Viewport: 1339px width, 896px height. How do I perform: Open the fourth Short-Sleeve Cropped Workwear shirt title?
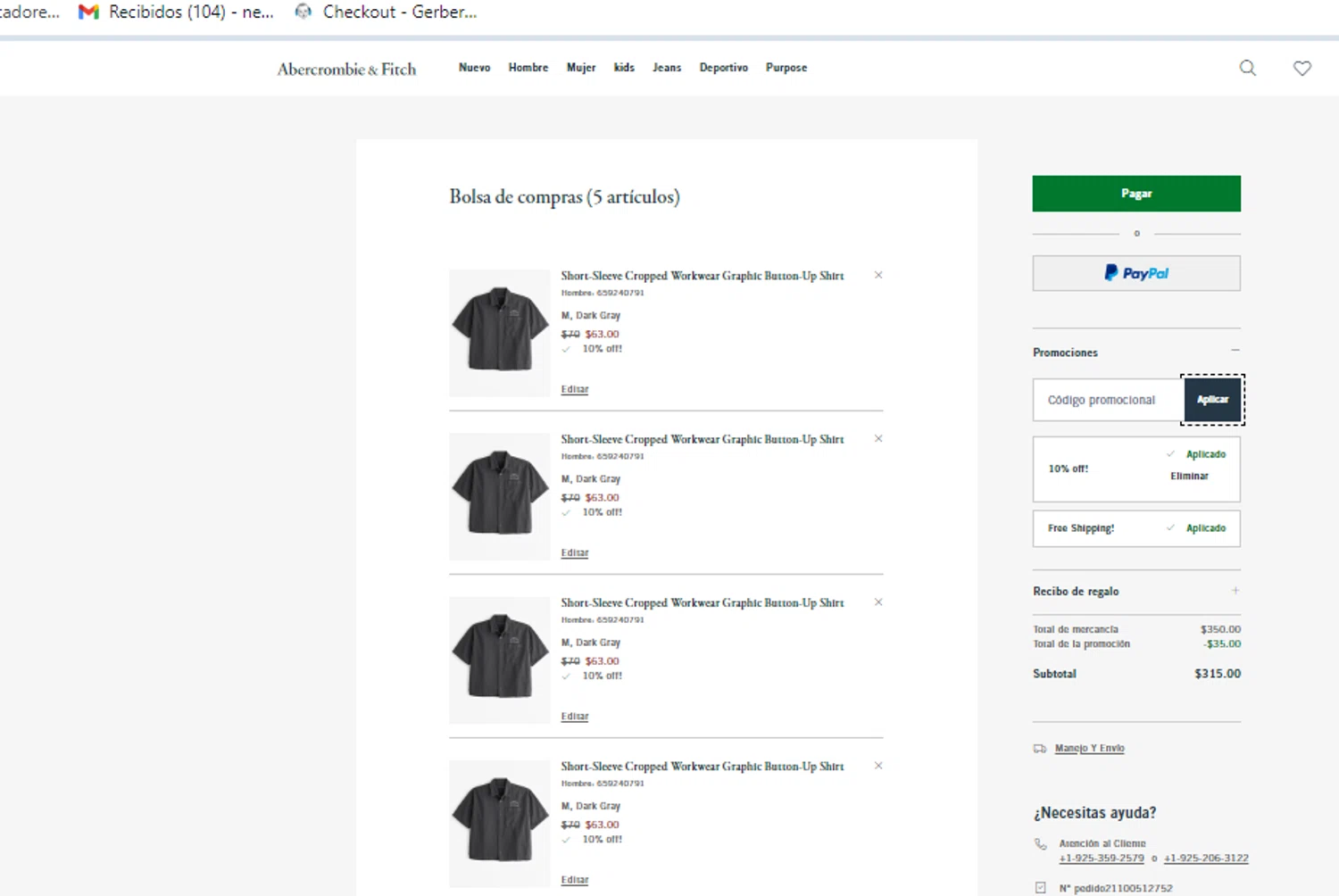click(702, 767)
